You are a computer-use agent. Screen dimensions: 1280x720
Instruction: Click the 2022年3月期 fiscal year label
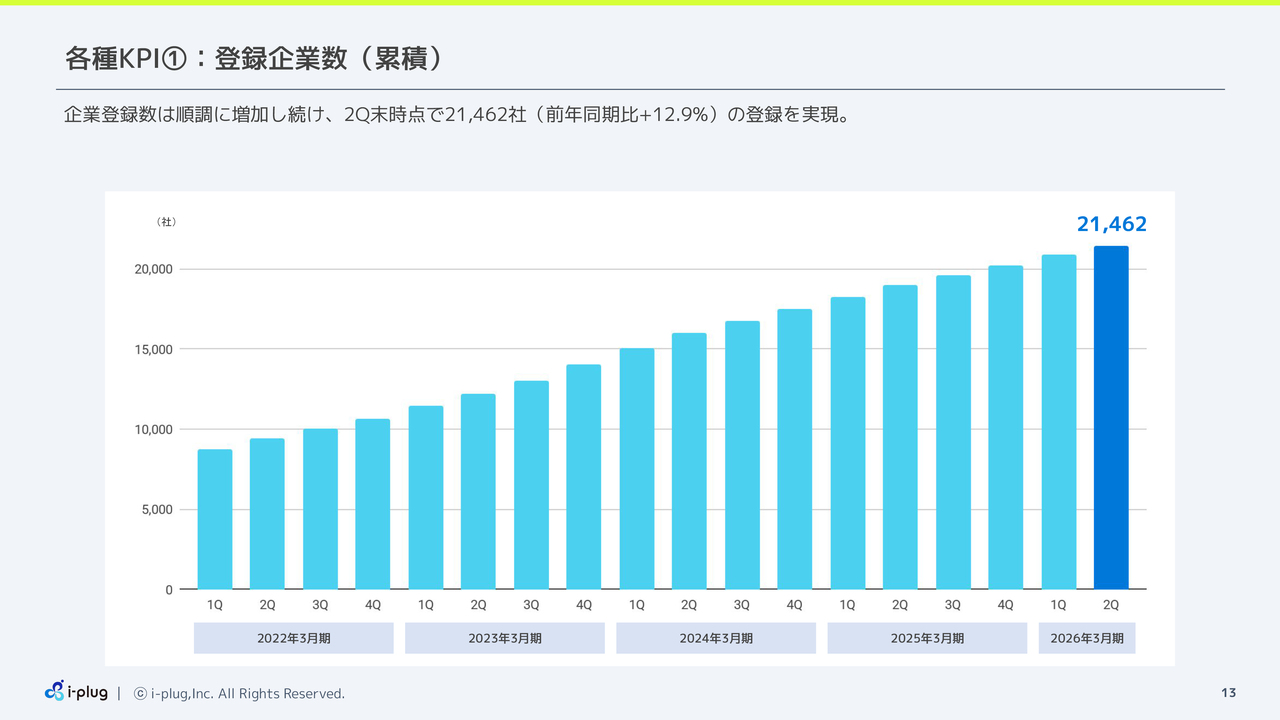[293, 638]
